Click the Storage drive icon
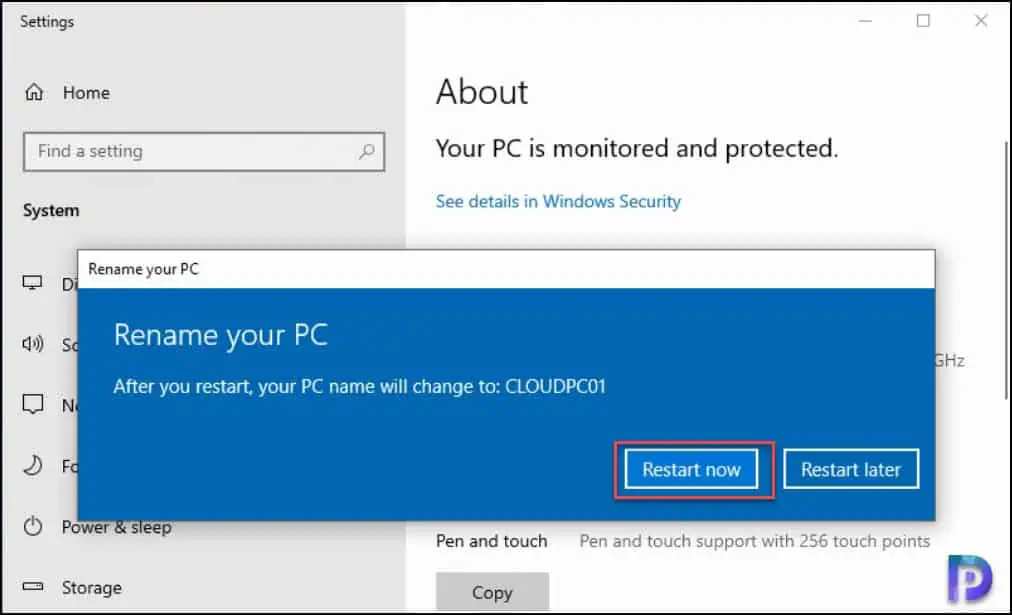 click(x=33, y=587)
